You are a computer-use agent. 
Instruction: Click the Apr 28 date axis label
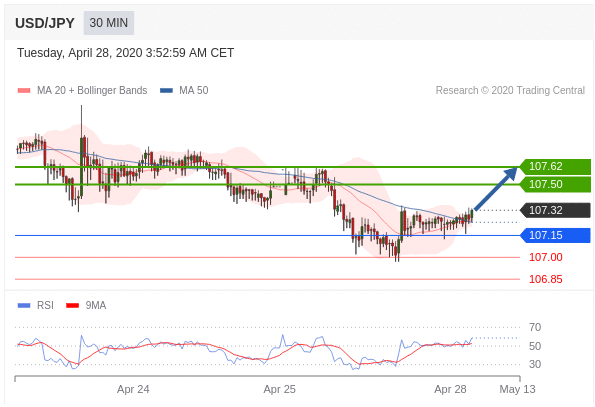tap(450, 389)
